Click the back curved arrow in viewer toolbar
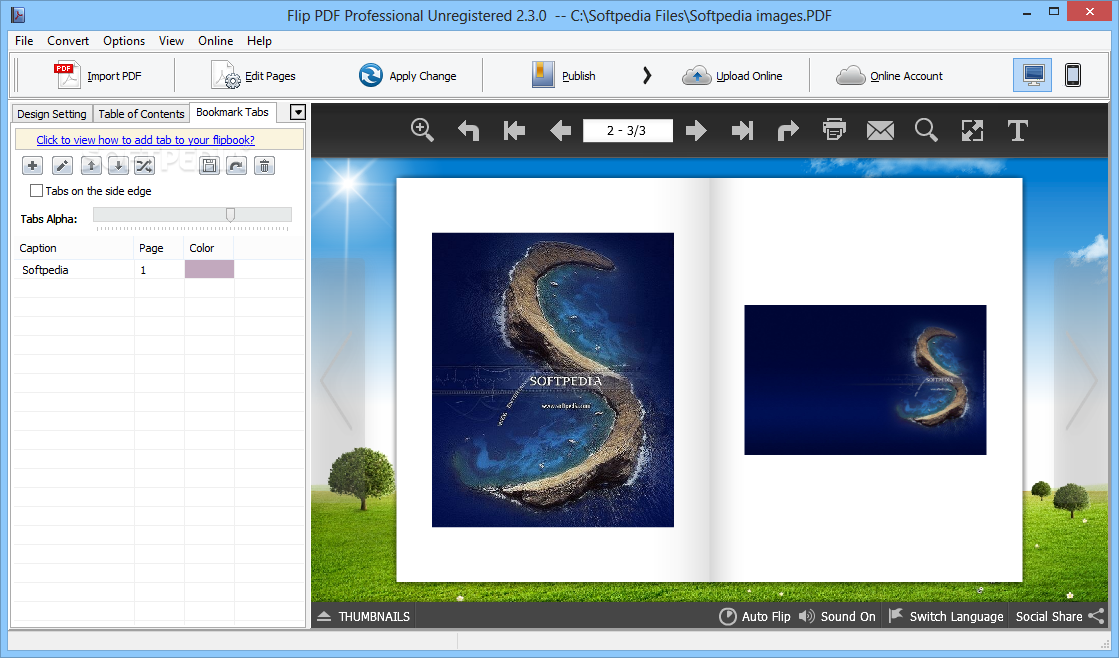 468,131
